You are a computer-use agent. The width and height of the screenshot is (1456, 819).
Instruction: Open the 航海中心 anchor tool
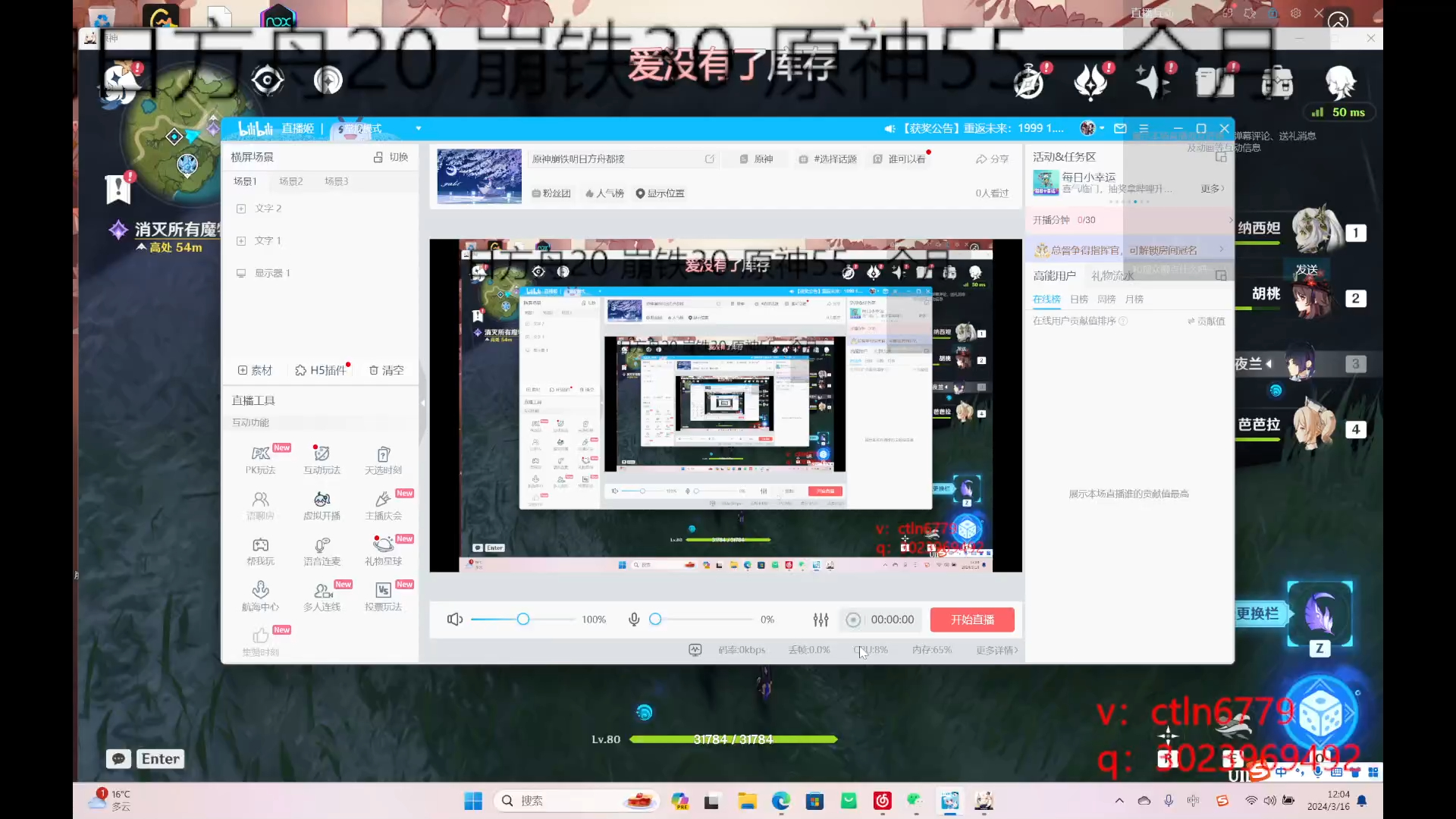click(260, 596)
